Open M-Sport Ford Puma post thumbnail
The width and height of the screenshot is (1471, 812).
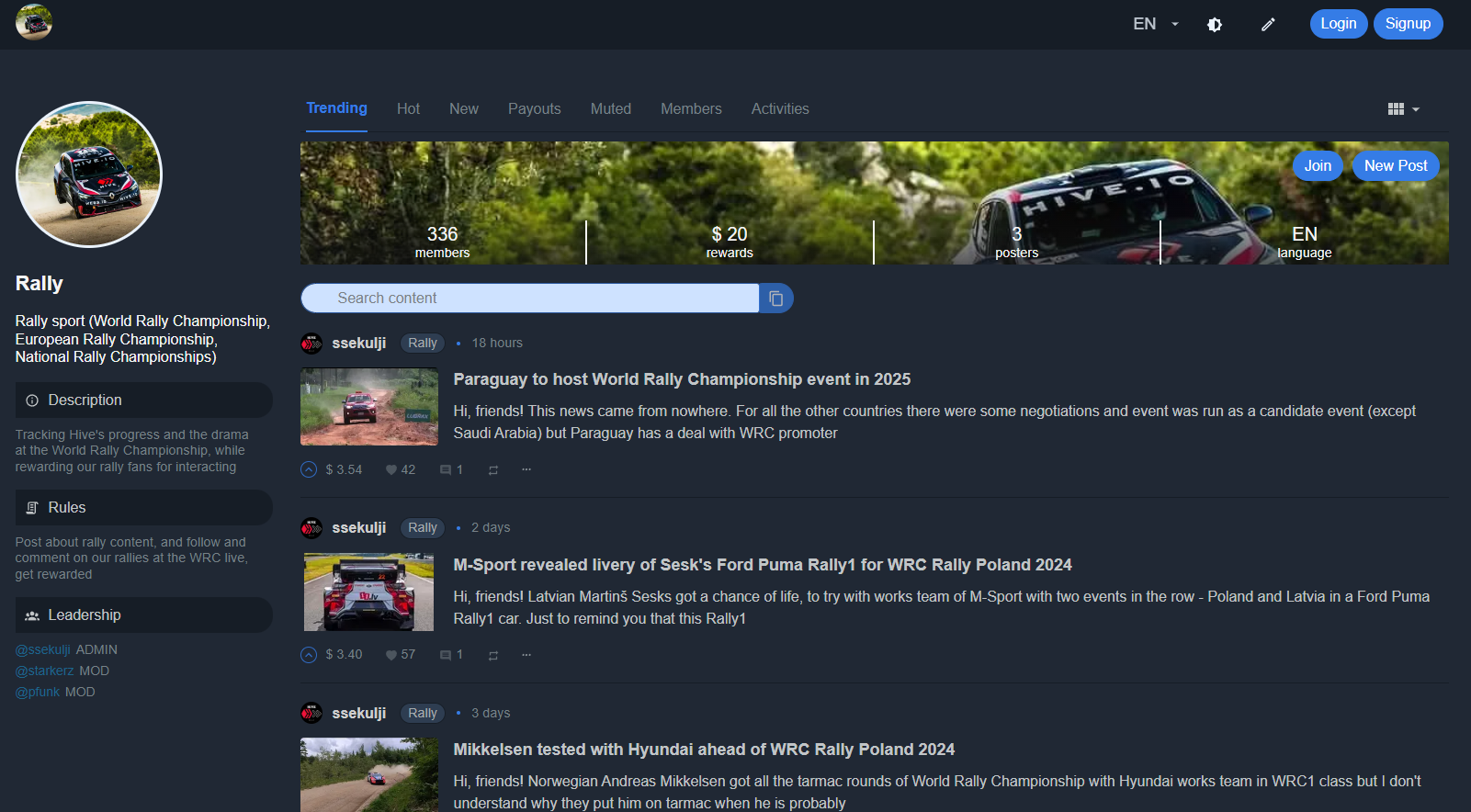(x=369, y=592)
